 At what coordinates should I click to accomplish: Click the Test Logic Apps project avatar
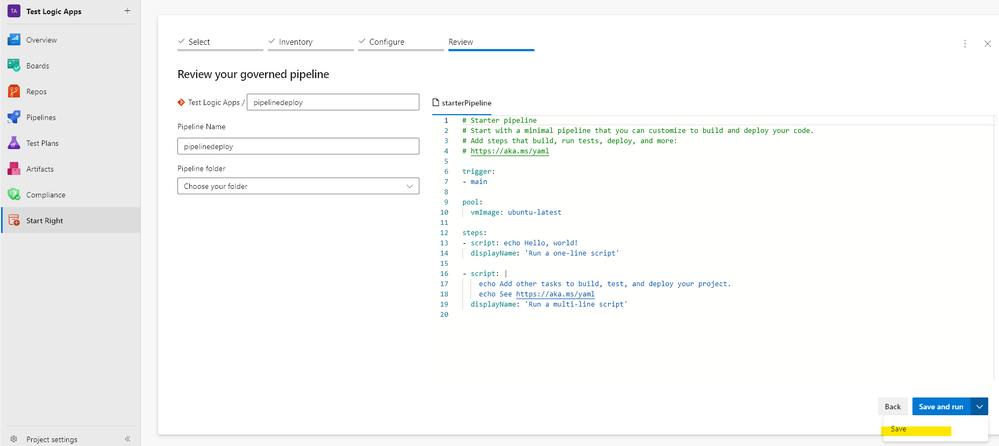(x=14, y=11)
